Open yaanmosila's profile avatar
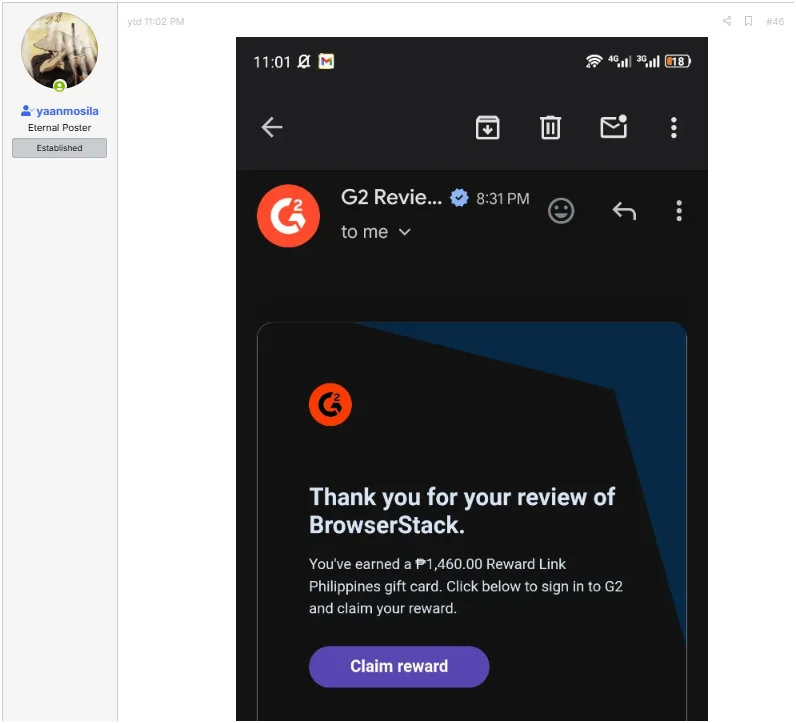 (x=59, y=50)
